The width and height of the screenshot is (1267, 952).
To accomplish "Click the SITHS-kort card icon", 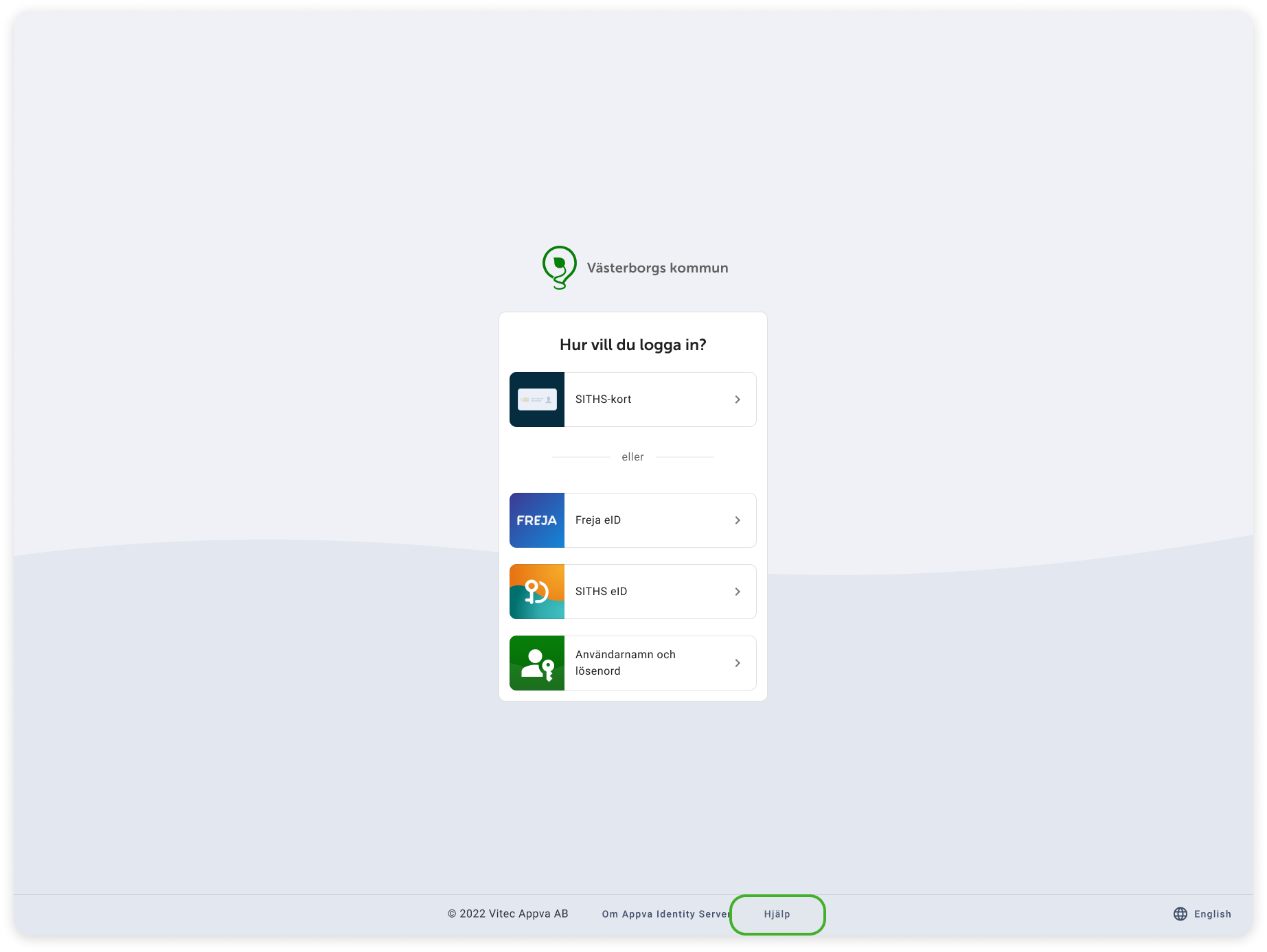I will [x=537, y=399].
